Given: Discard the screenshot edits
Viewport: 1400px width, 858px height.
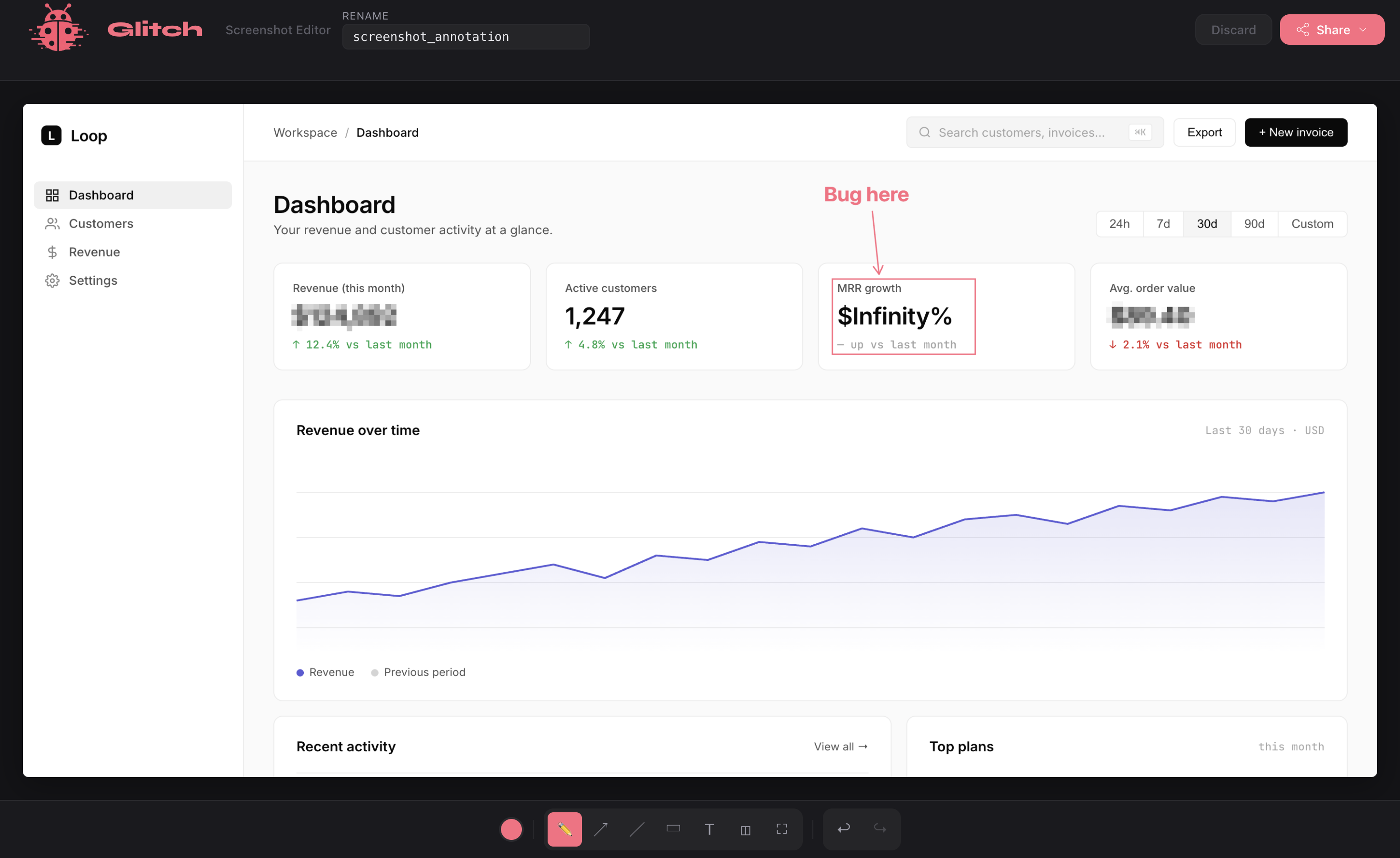Looking at the screenshot, I should pos(1233,30).
